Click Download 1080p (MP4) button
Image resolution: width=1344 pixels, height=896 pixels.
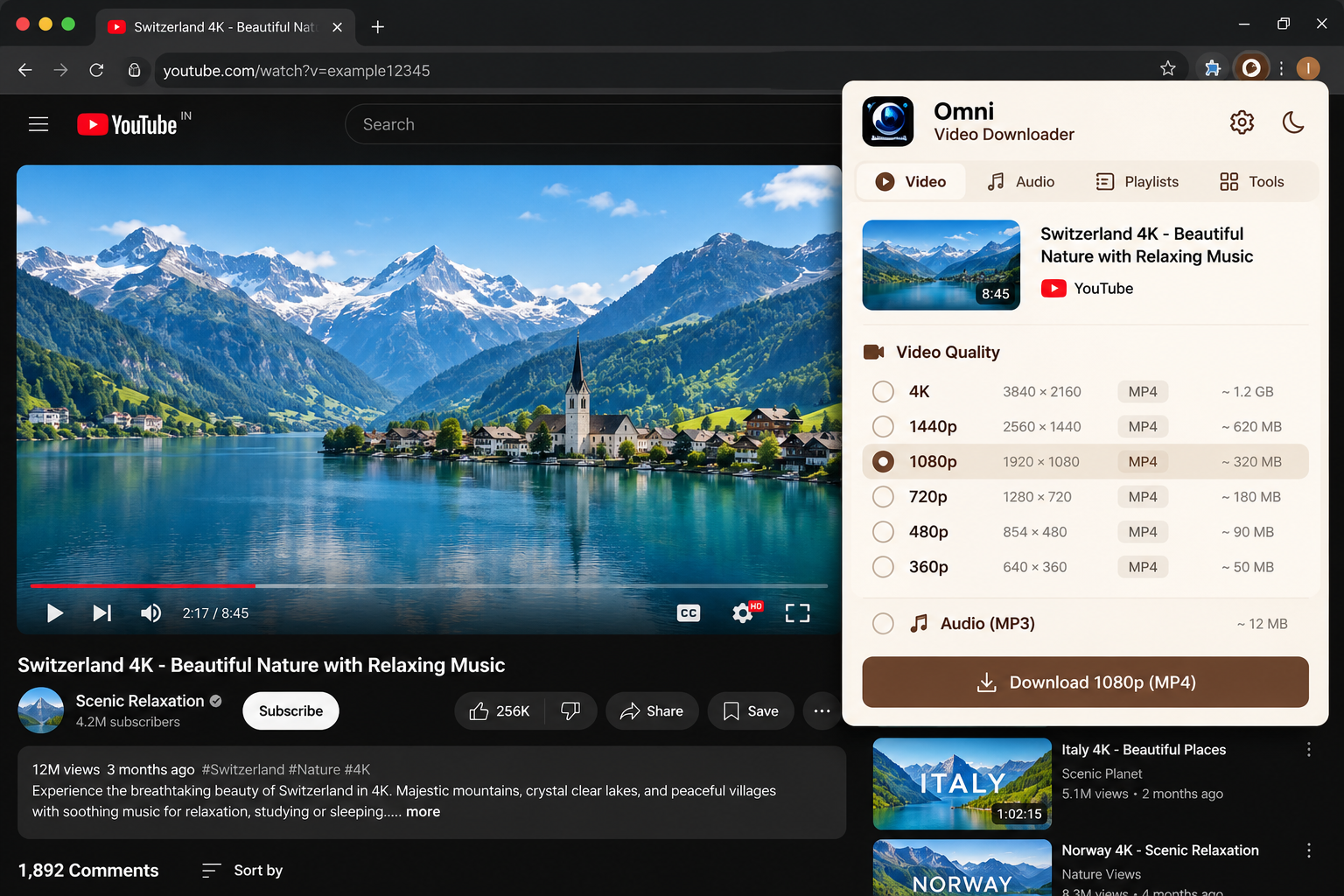pos(1085,682)
